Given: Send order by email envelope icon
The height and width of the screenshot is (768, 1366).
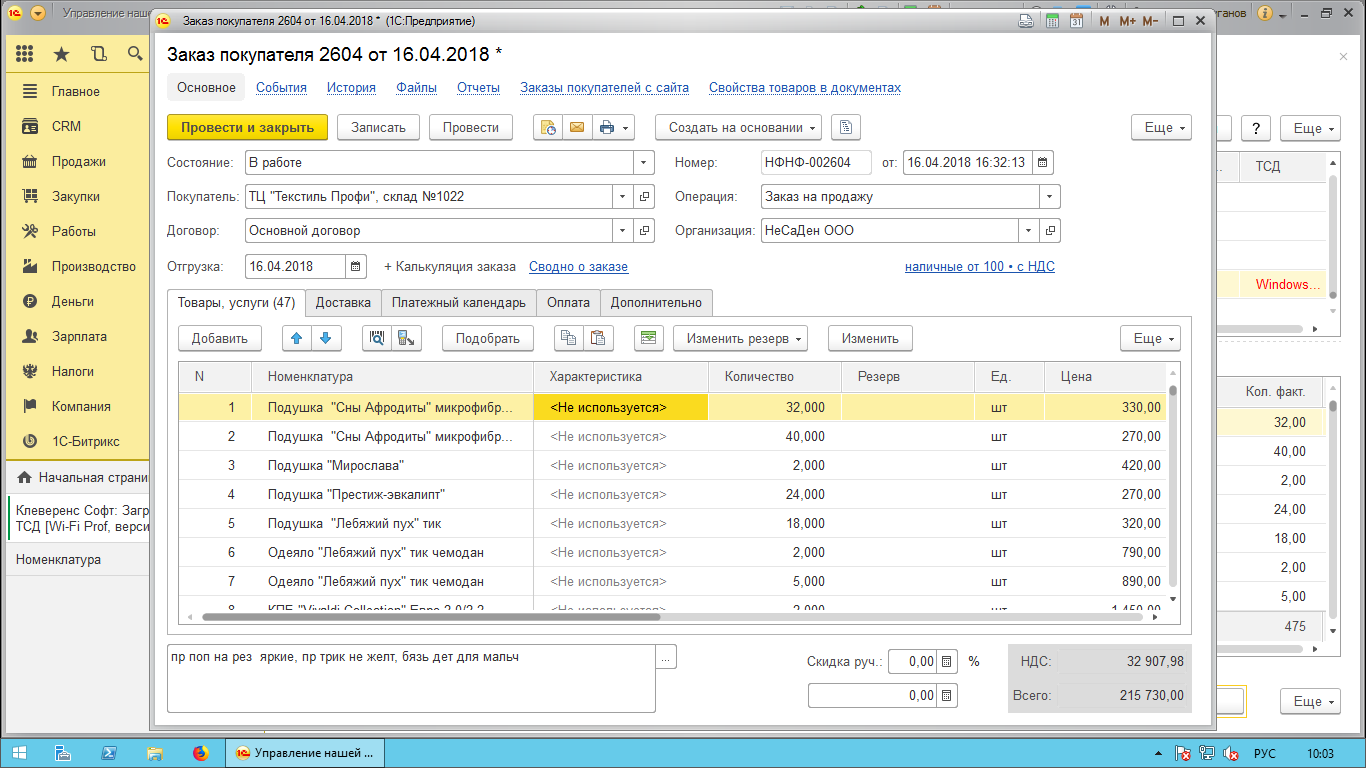Looking at the screenshot, I should pos(576,127).
